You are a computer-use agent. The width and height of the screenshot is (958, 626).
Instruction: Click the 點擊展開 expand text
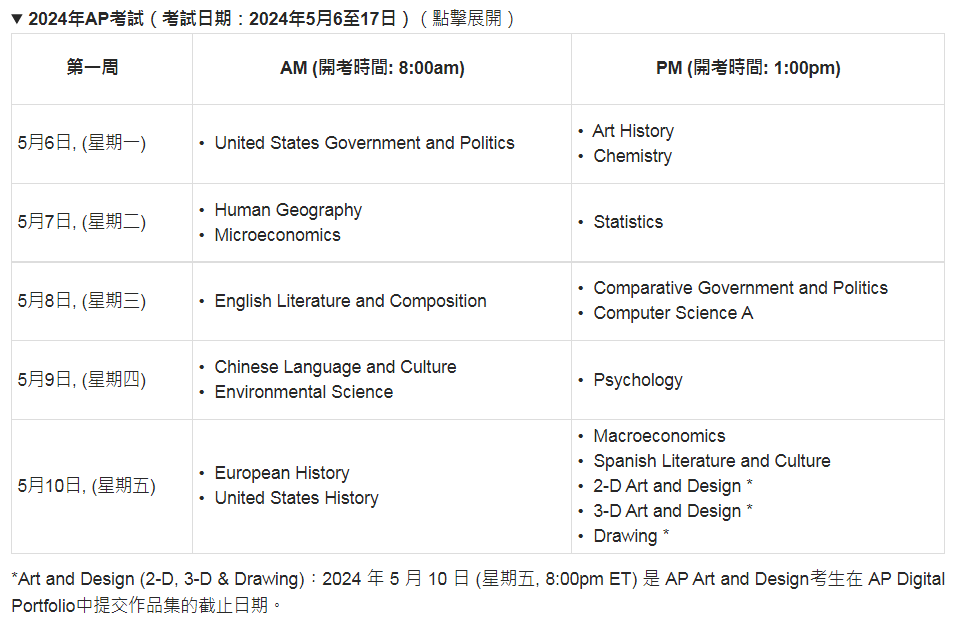pos(468,18)
